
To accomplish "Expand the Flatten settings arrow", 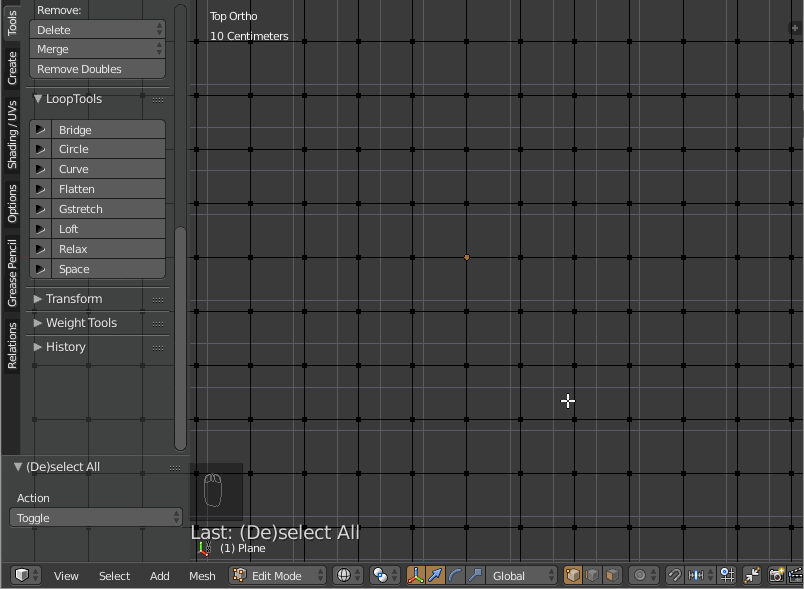I will 41,189.
